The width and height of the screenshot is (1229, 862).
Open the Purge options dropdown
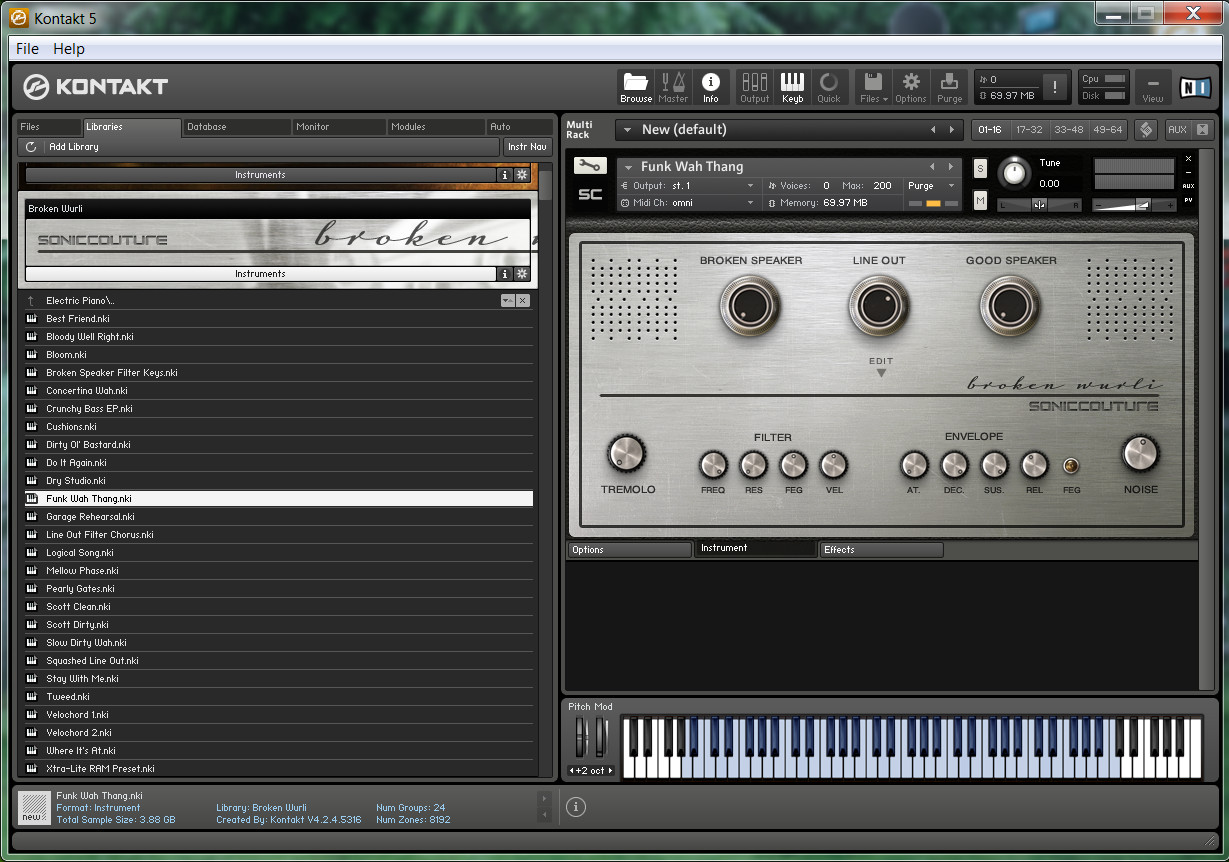950,186
